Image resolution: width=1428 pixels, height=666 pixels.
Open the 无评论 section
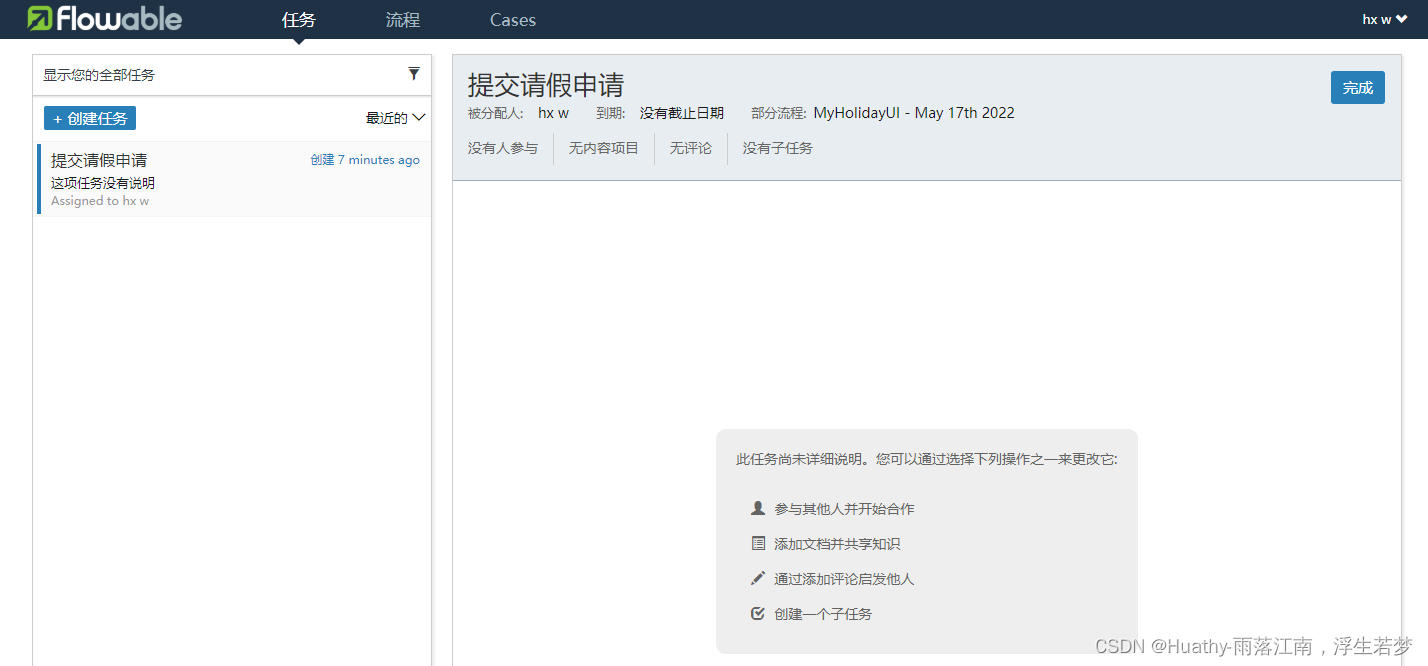pyautogui.click(x=691, y=148)
